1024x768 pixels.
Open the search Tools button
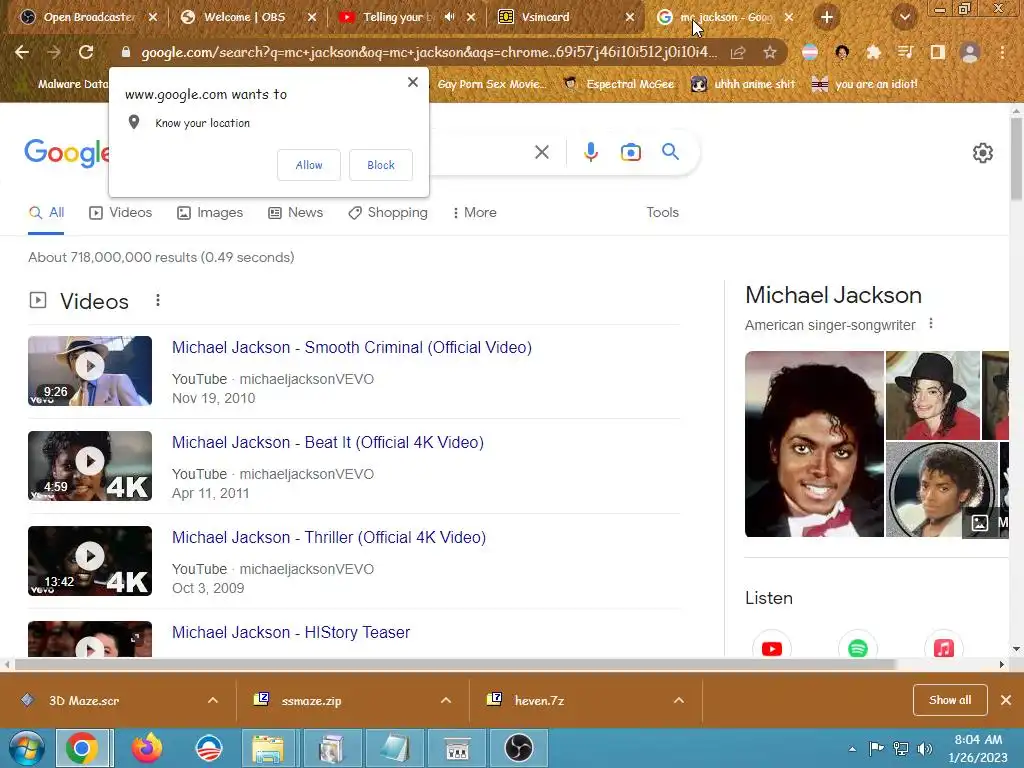(x=662, y=212)
